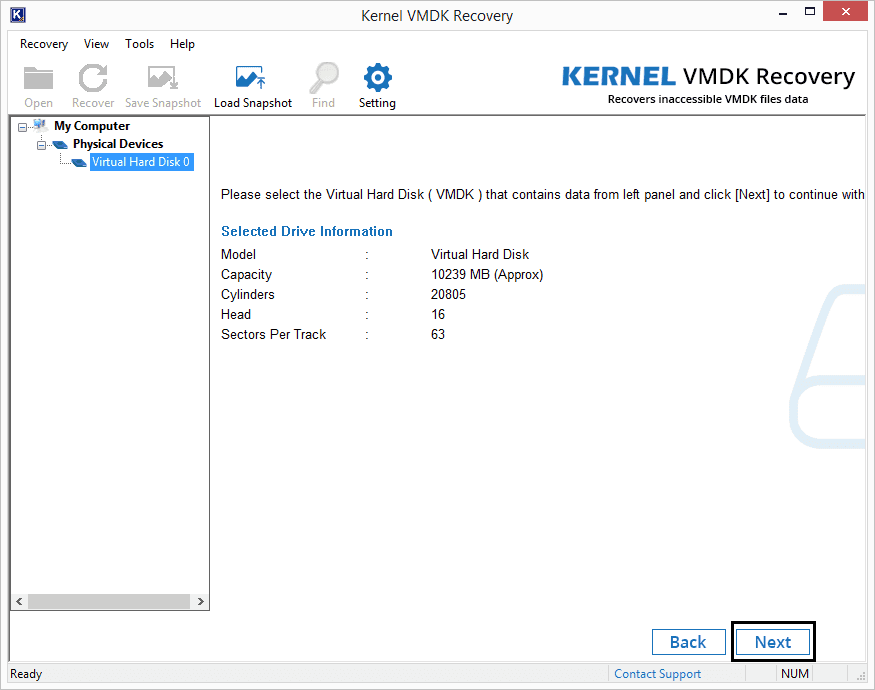Select the Physical Devices tree item

coord(118,144)
